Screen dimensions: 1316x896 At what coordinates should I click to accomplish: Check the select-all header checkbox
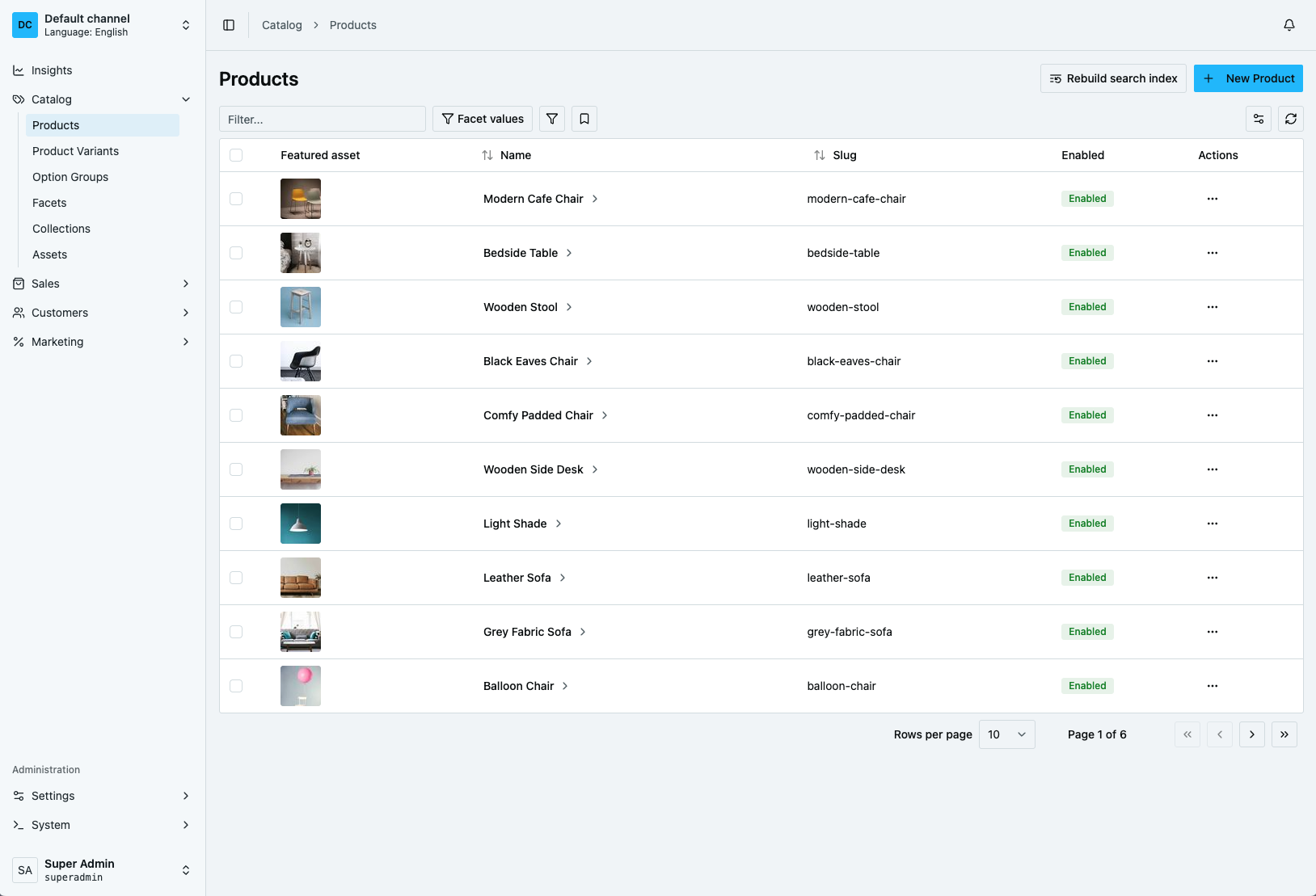click(236, 155)
